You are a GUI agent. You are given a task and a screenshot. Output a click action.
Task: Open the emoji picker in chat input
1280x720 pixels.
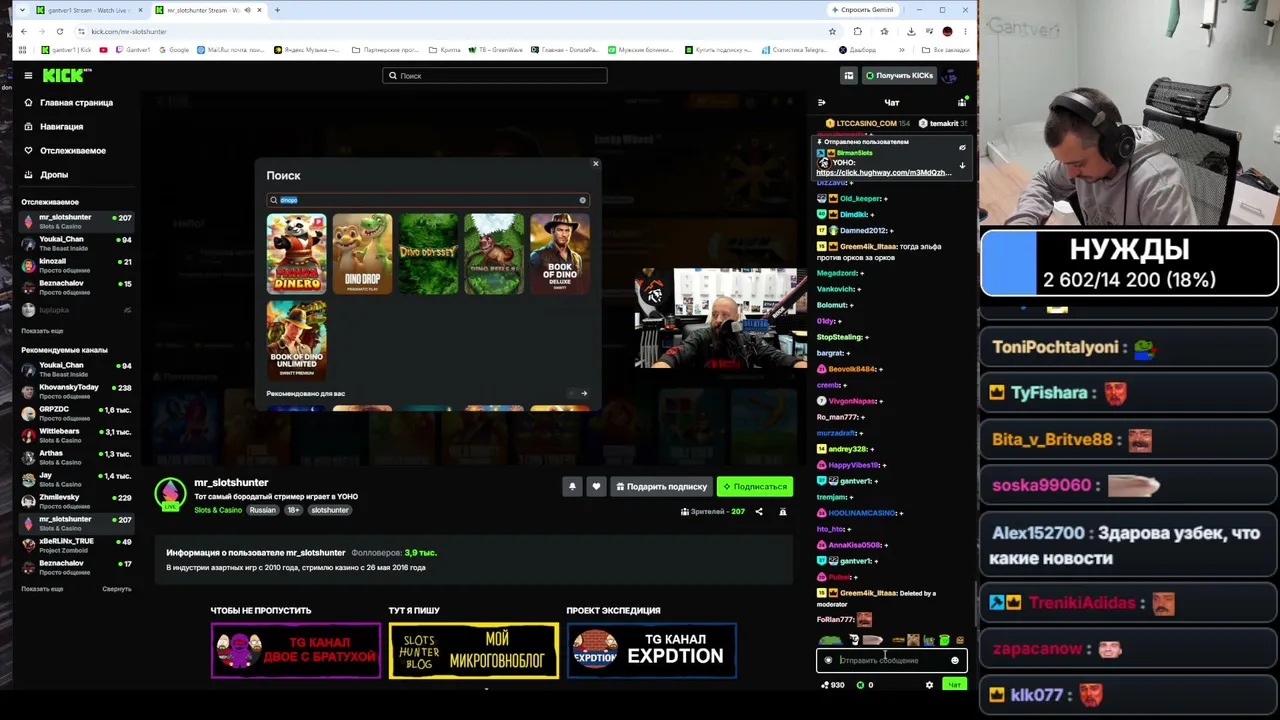[x=954, y=660]
